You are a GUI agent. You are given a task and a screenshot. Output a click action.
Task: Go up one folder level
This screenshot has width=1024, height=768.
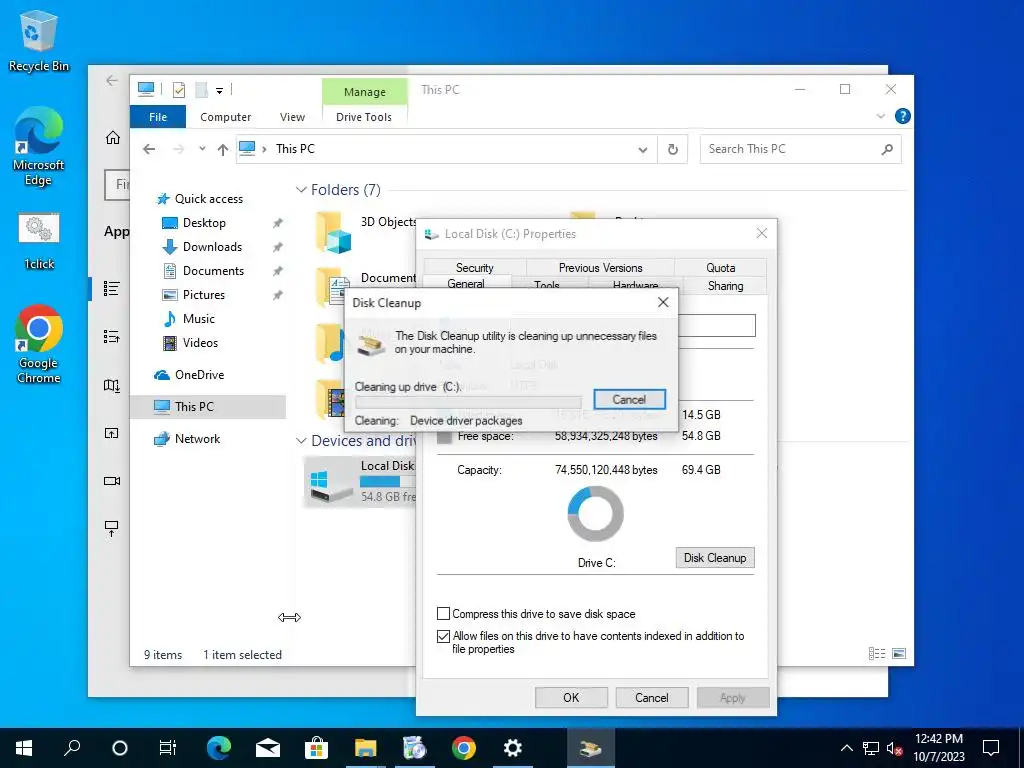click(223, 150)
